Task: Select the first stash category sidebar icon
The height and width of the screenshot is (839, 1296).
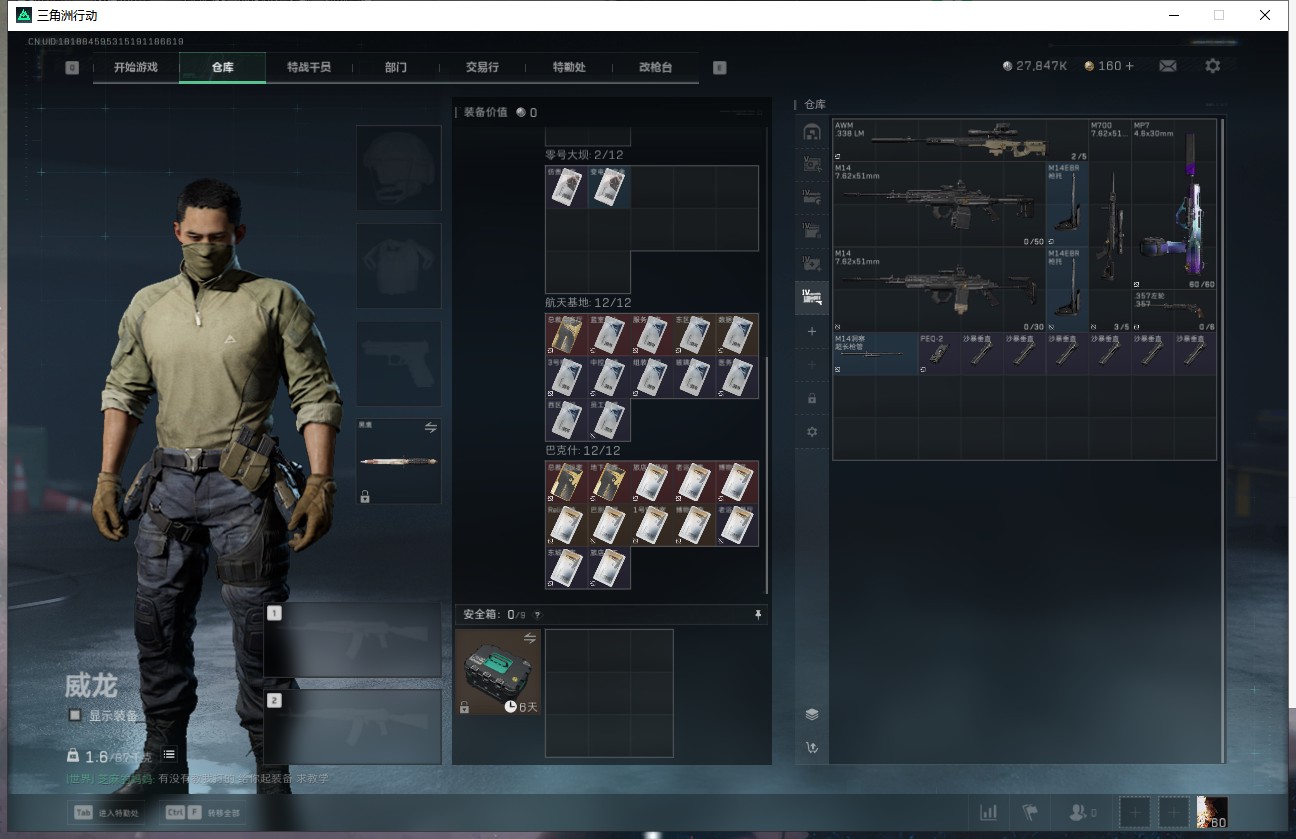Action: (812, 132)
